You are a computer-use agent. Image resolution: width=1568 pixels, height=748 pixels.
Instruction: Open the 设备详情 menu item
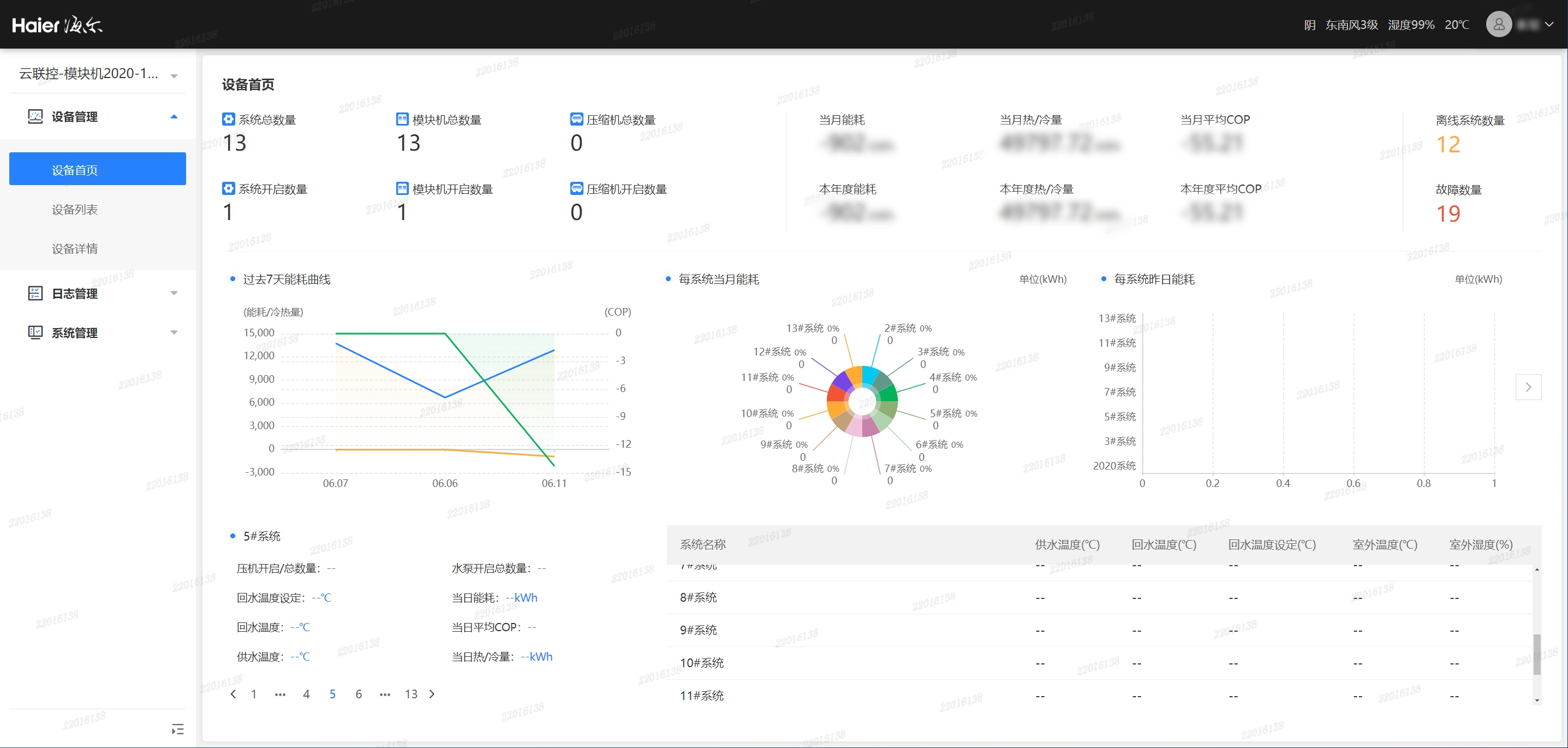[x=74, y=248]
